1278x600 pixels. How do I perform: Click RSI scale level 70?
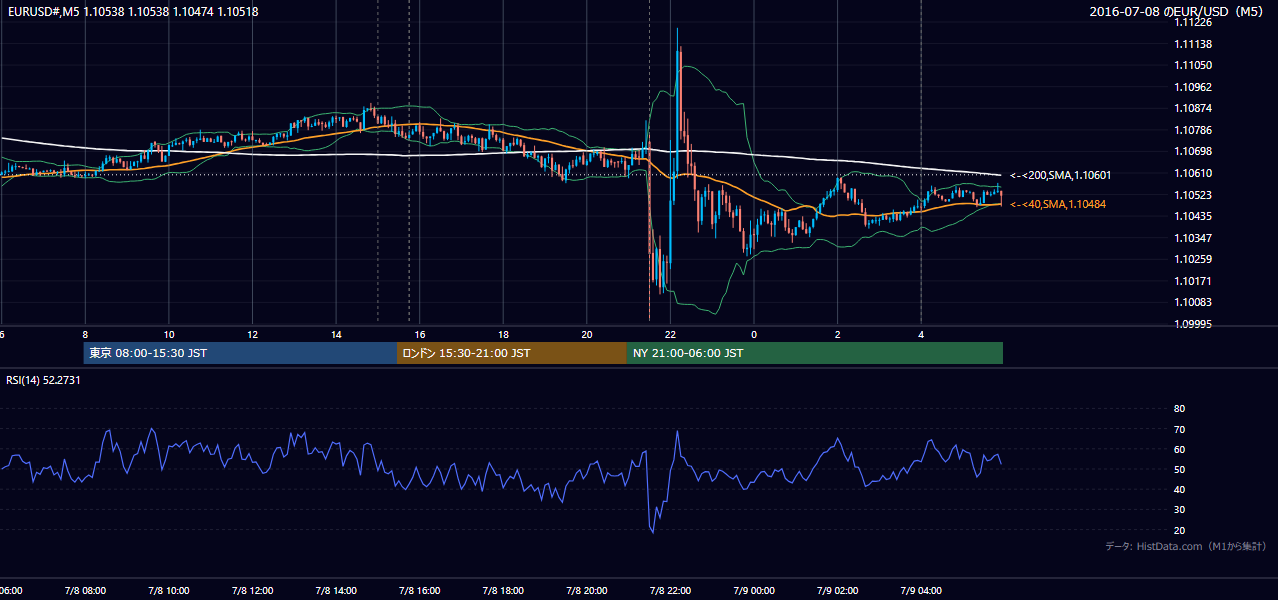point(1179,429)
